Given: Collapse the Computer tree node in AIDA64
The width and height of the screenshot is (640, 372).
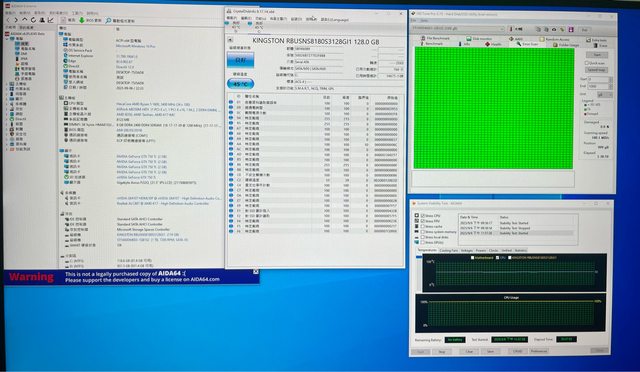Looking at the screenshot, I should click(7, 39).
